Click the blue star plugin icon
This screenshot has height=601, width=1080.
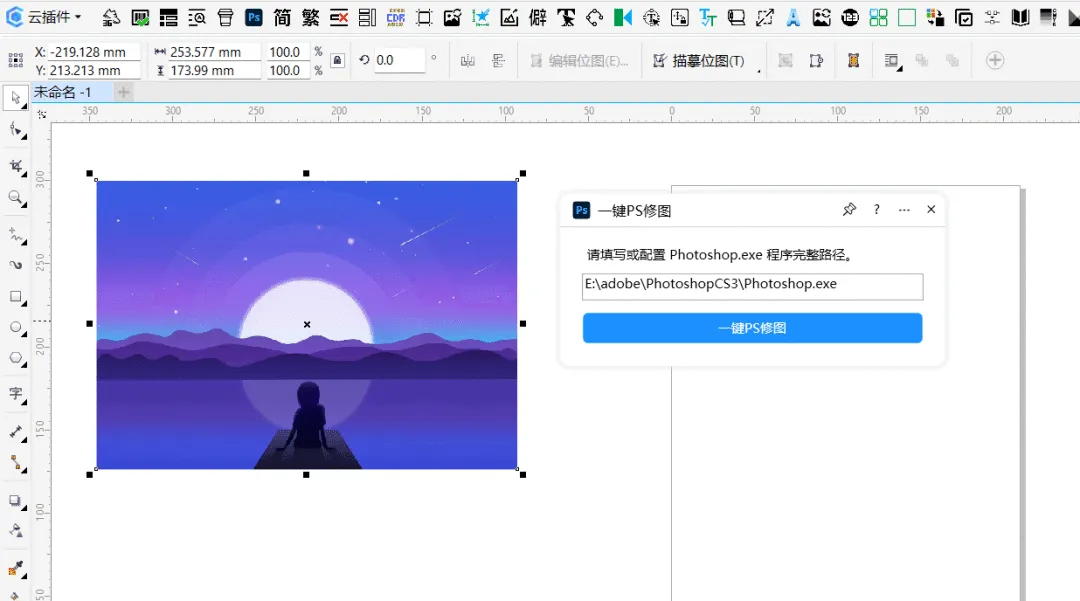coord(481,17)
